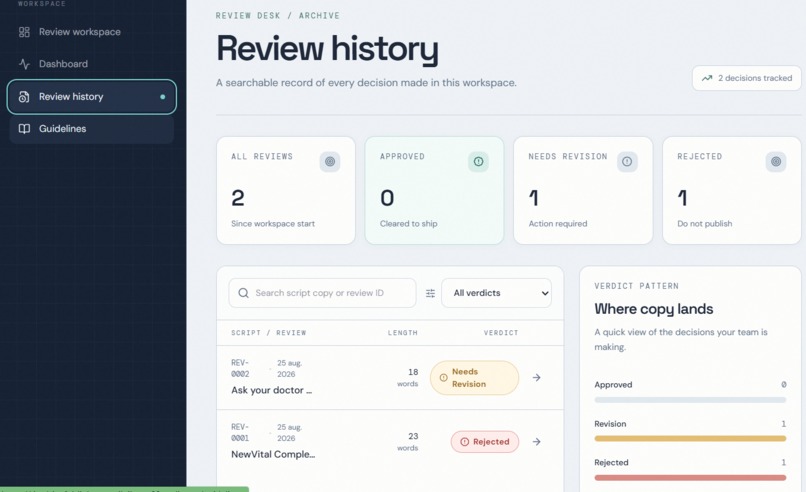Image resolution: width=806 pixels, height=492 pixels.
Task: Click the Review workspace grid icon
Action: click(x=24, y=32)
